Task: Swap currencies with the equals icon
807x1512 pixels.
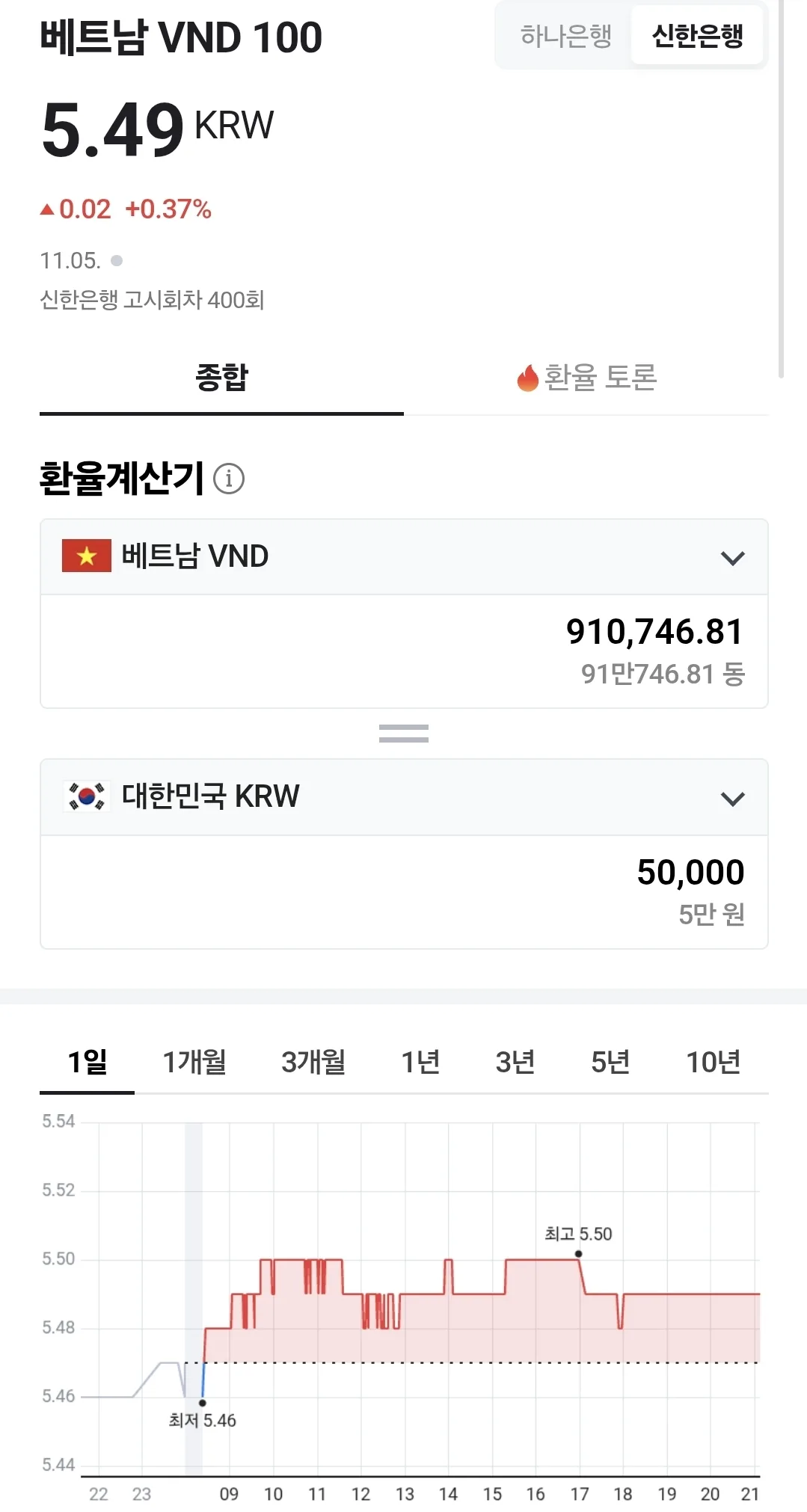Action: click(404, 734)
